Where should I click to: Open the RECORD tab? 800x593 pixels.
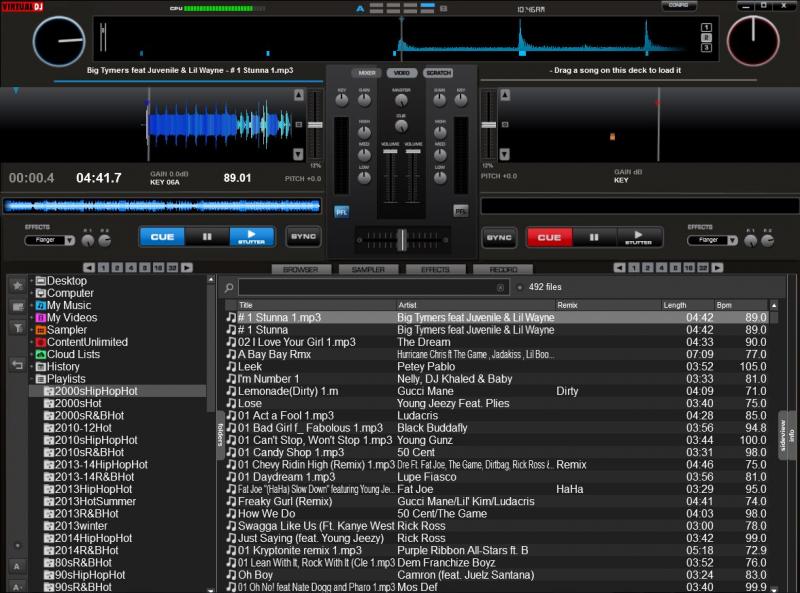(x=503, y=269)
